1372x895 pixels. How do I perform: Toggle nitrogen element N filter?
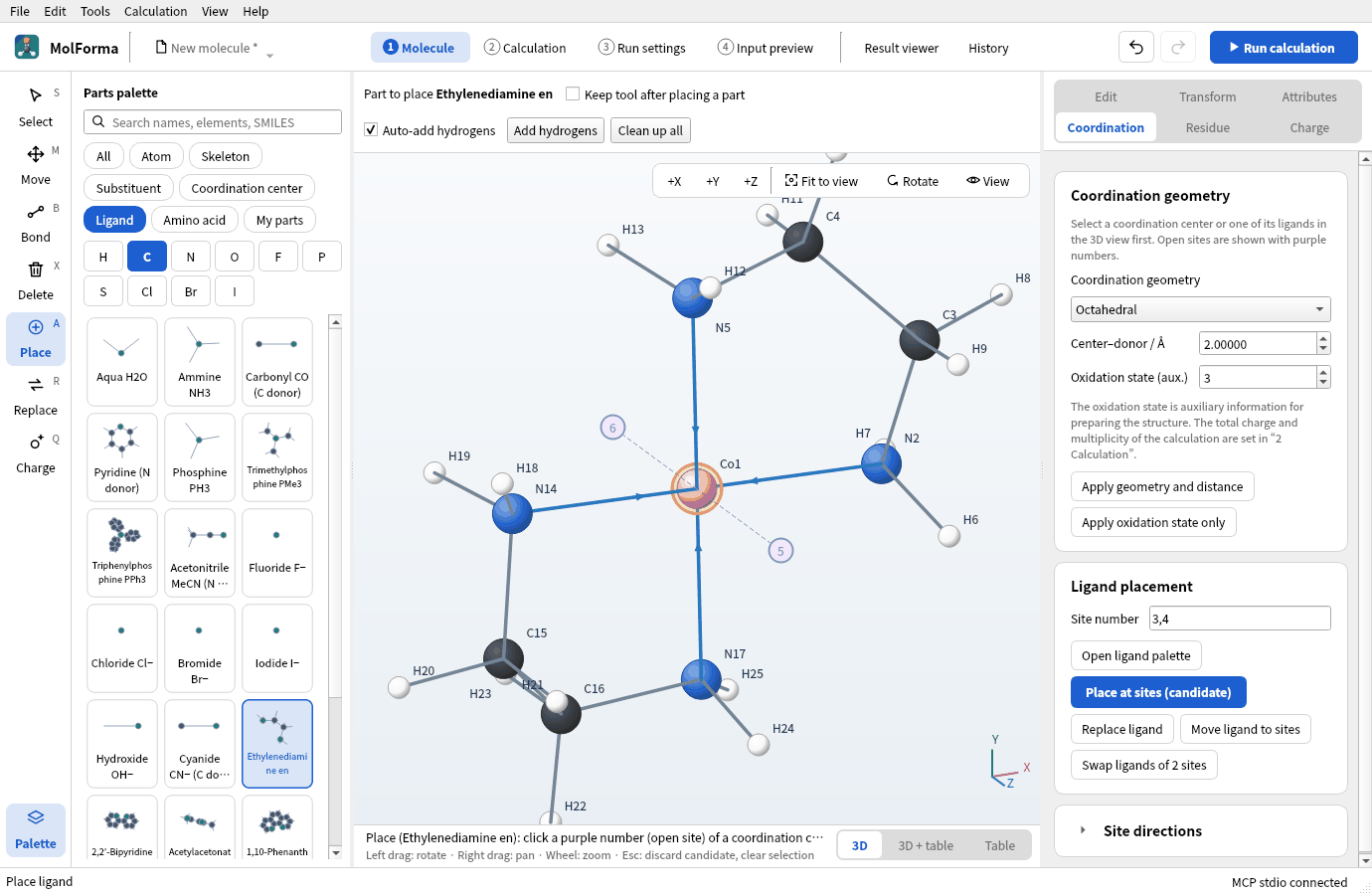191,257
